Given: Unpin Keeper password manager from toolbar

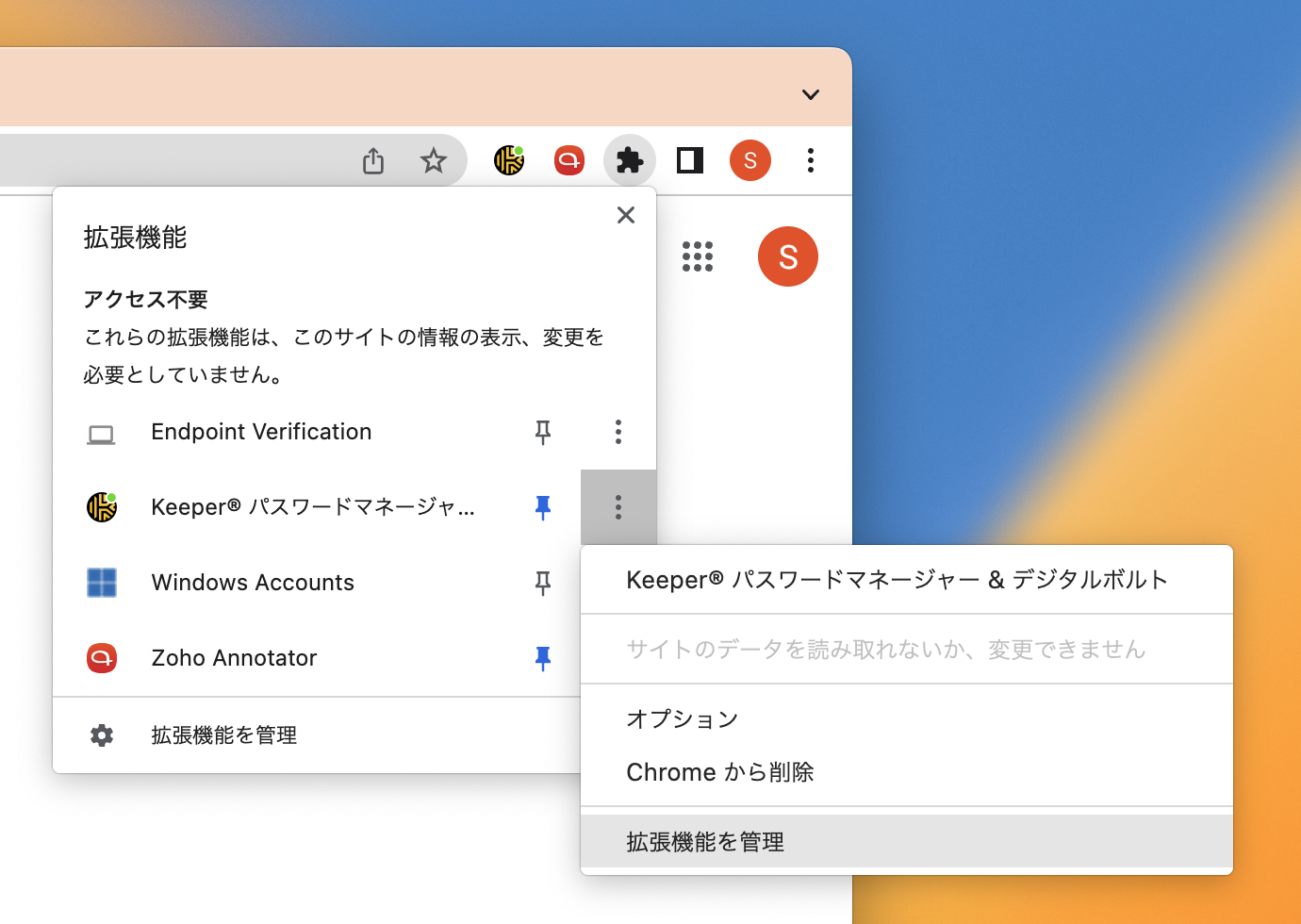Looking at the screenshot, I should tap(543, 507).
